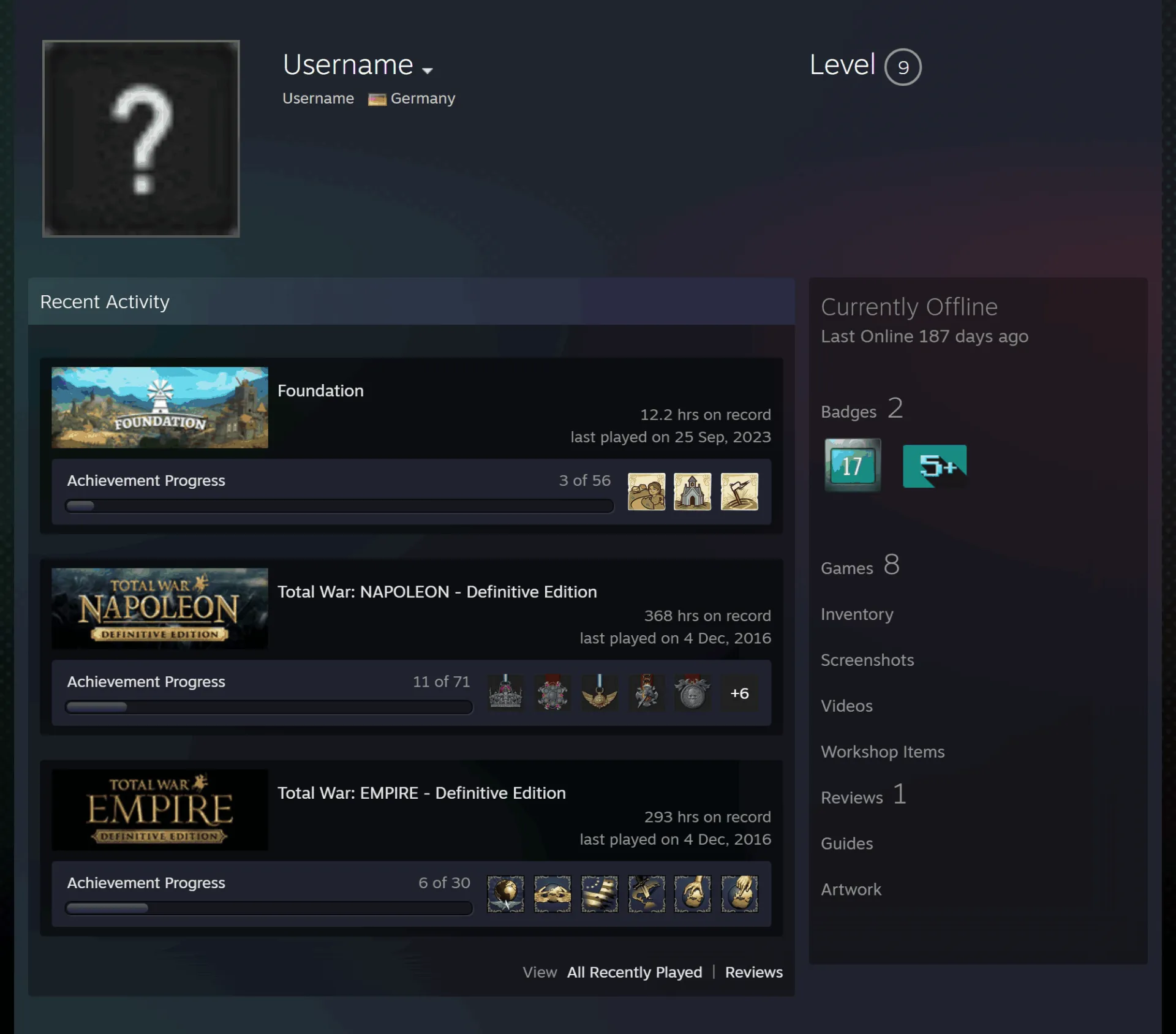Show the +6 more Napoleon achievements

pos(739,693)
